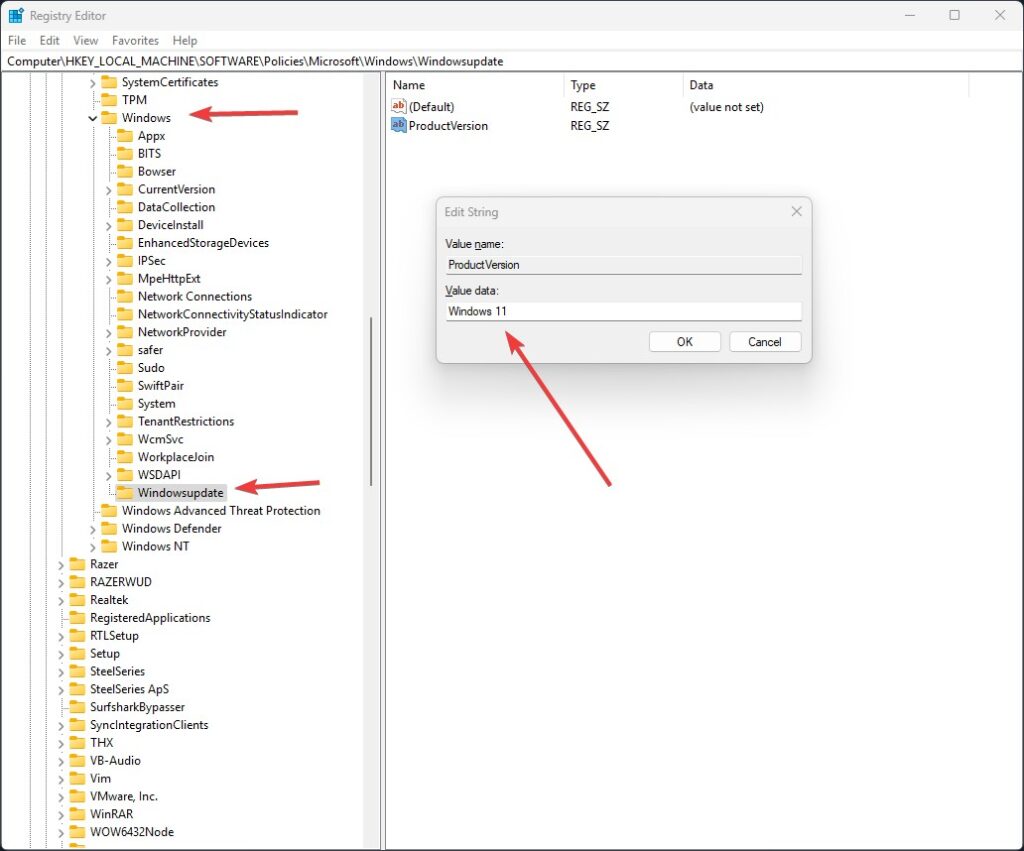
Task: Select the SurfsharkBypasser folder icon
Action: pos(77,707)
